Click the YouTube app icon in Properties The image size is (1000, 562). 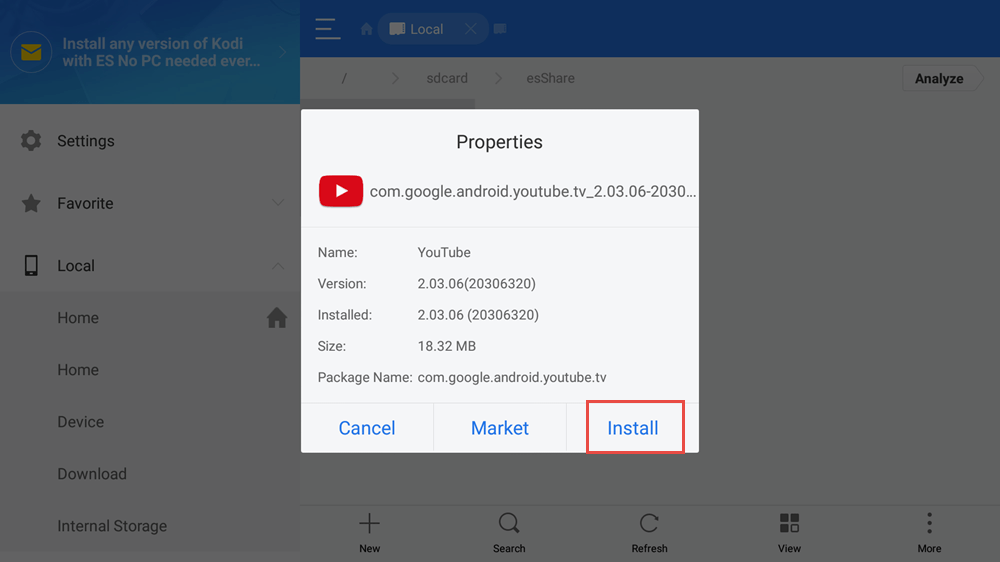click(x=341, y=191)
